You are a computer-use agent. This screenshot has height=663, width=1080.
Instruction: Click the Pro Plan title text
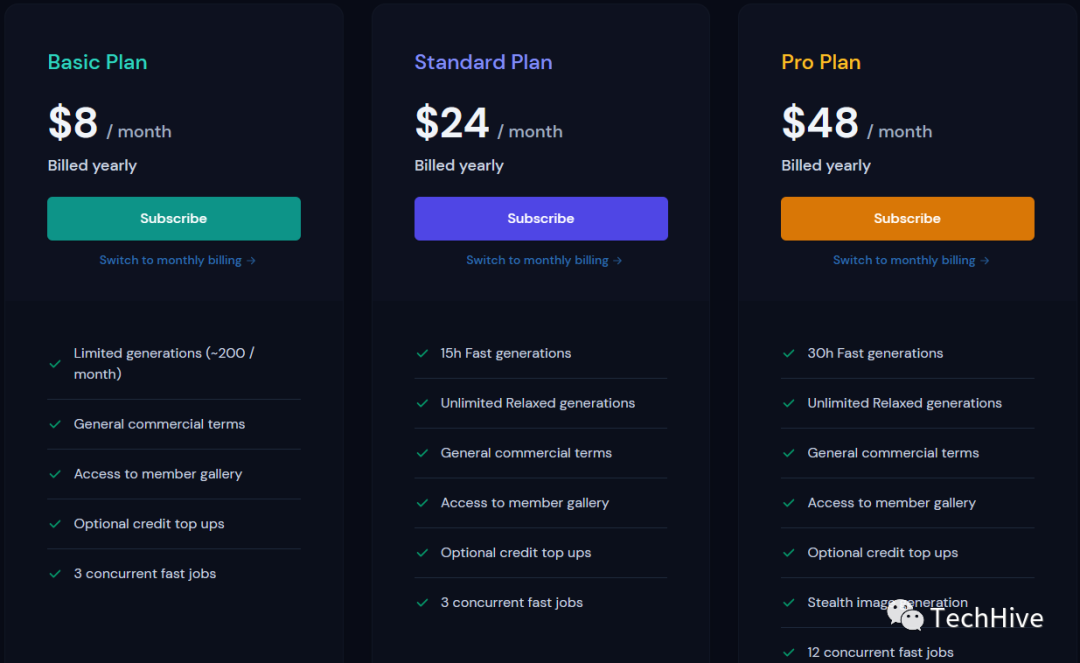tap(821, 62)
